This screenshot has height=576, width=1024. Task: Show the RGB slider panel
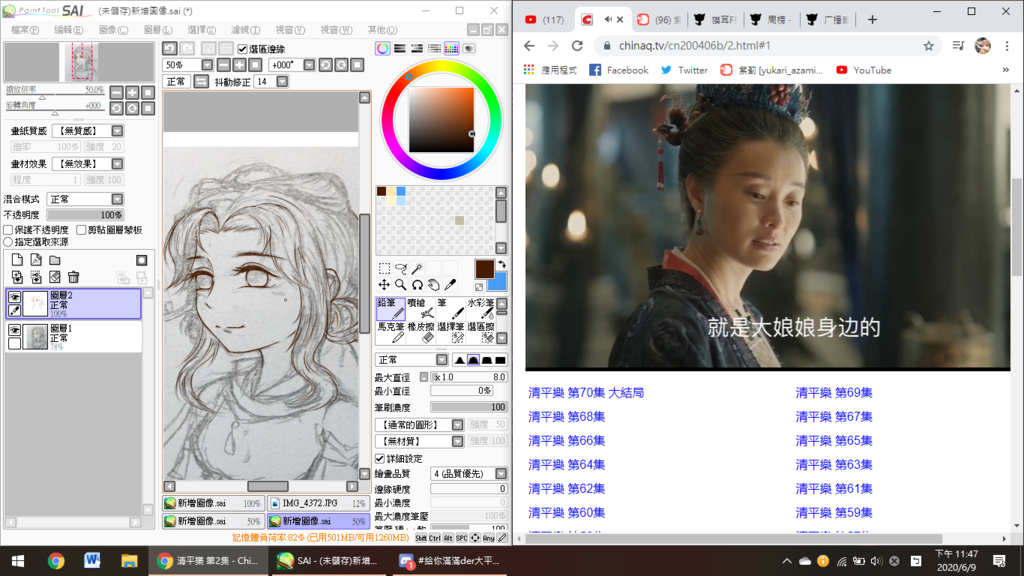(x=400, y=48)
